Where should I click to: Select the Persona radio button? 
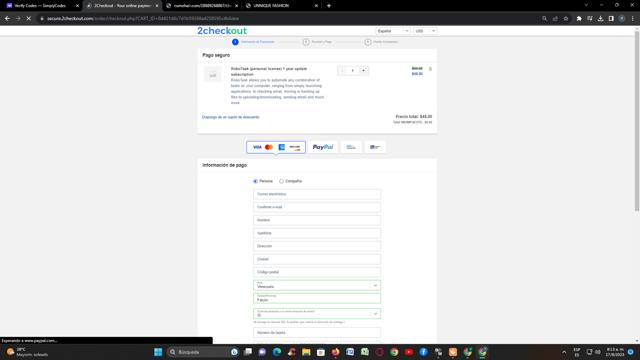click(x=256, y=181)
